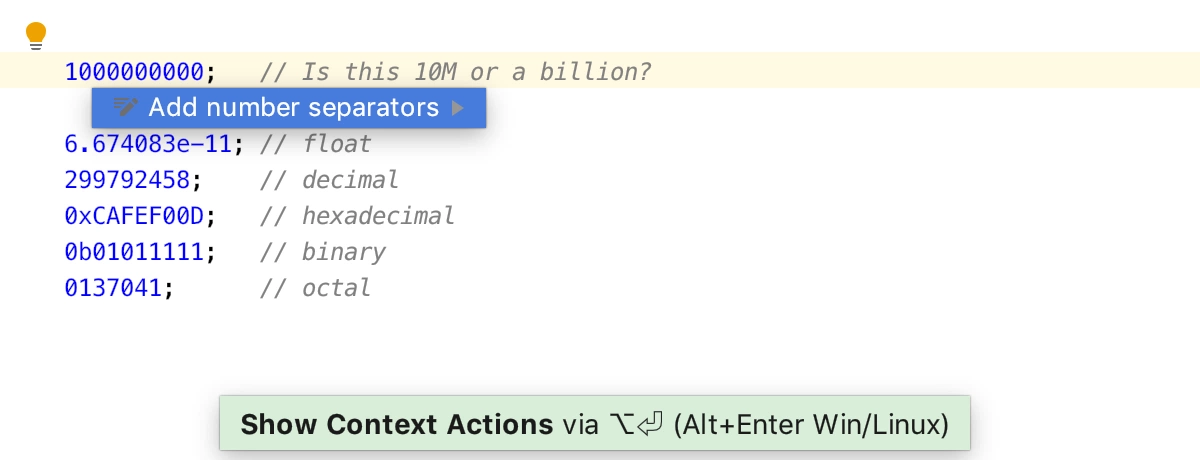
Task: Expand the Add number separators submenu arrow
Action: [x=458, y=108]
